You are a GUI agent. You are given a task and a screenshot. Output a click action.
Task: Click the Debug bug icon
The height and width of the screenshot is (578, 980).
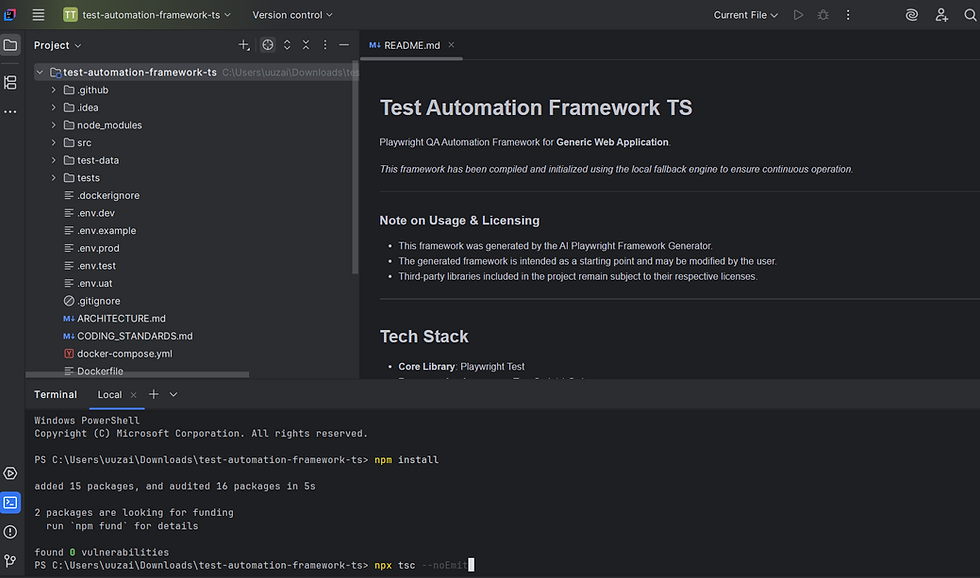(823, 14)
